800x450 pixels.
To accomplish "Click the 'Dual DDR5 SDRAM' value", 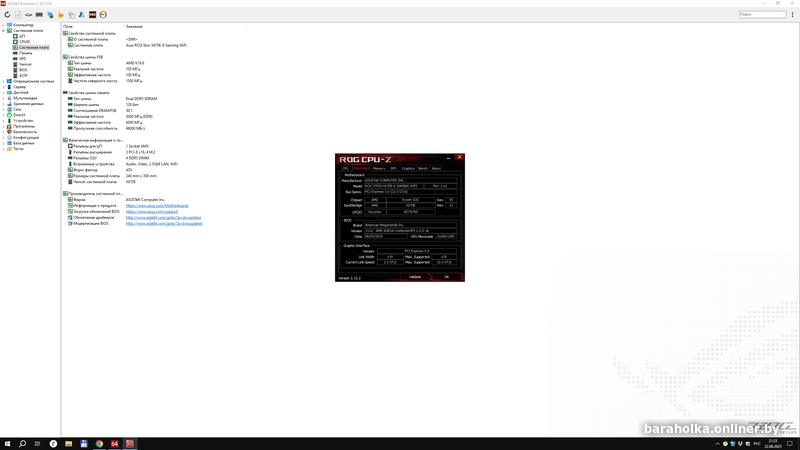I will pos(141,99).
